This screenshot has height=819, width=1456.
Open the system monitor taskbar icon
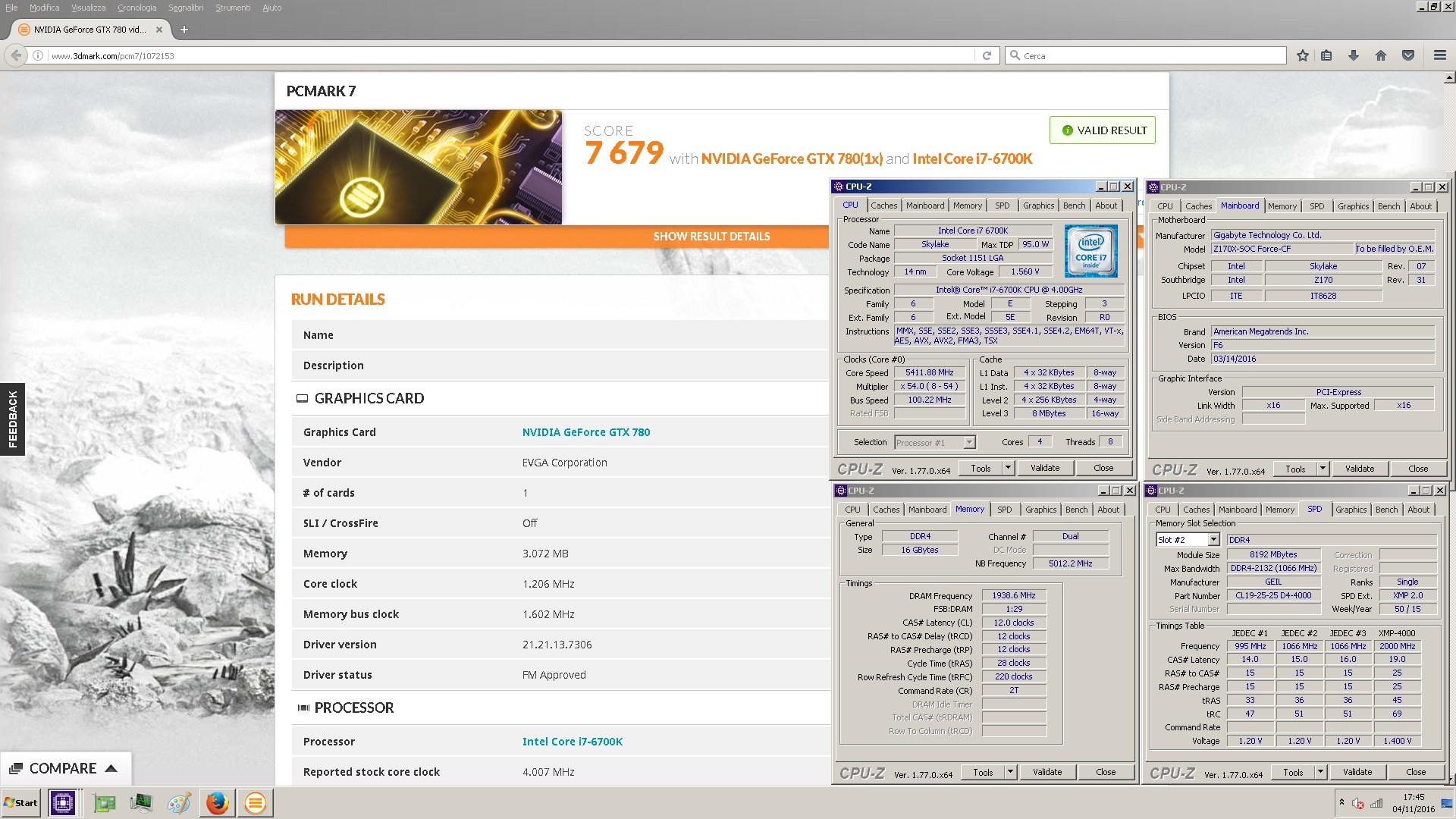tap(141, 803)
